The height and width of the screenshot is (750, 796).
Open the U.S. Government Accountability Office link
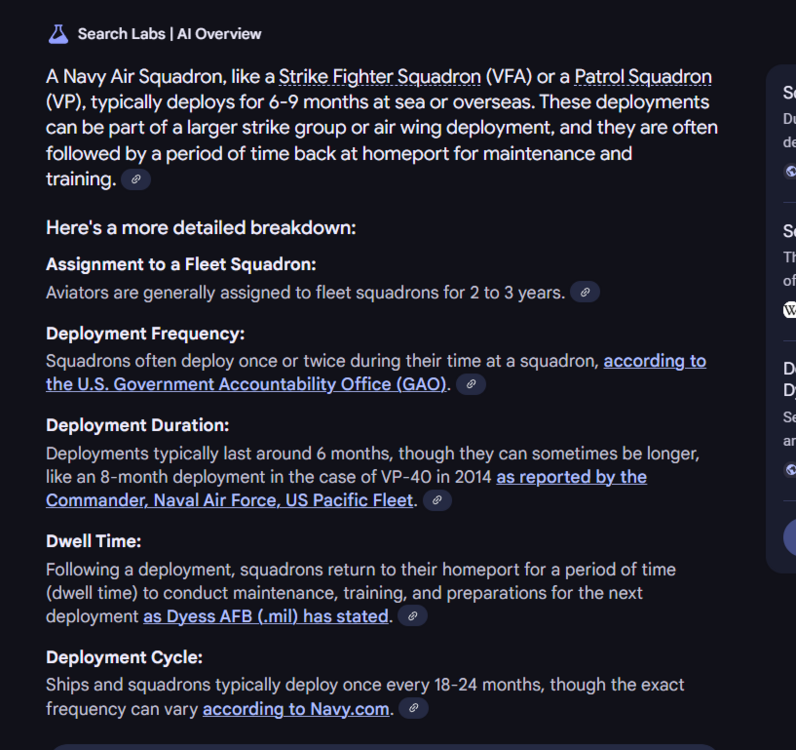(x=246, y=384)
